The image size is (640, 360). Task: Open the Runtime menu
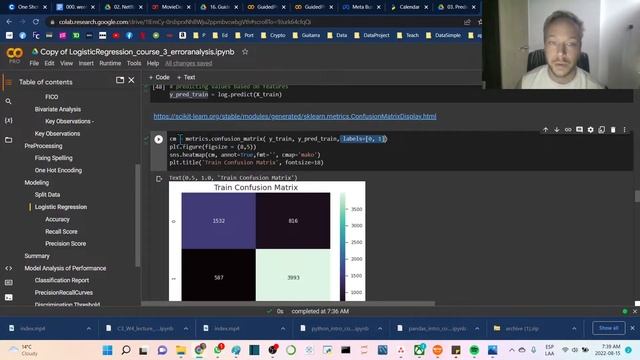[x=110, y=63]
